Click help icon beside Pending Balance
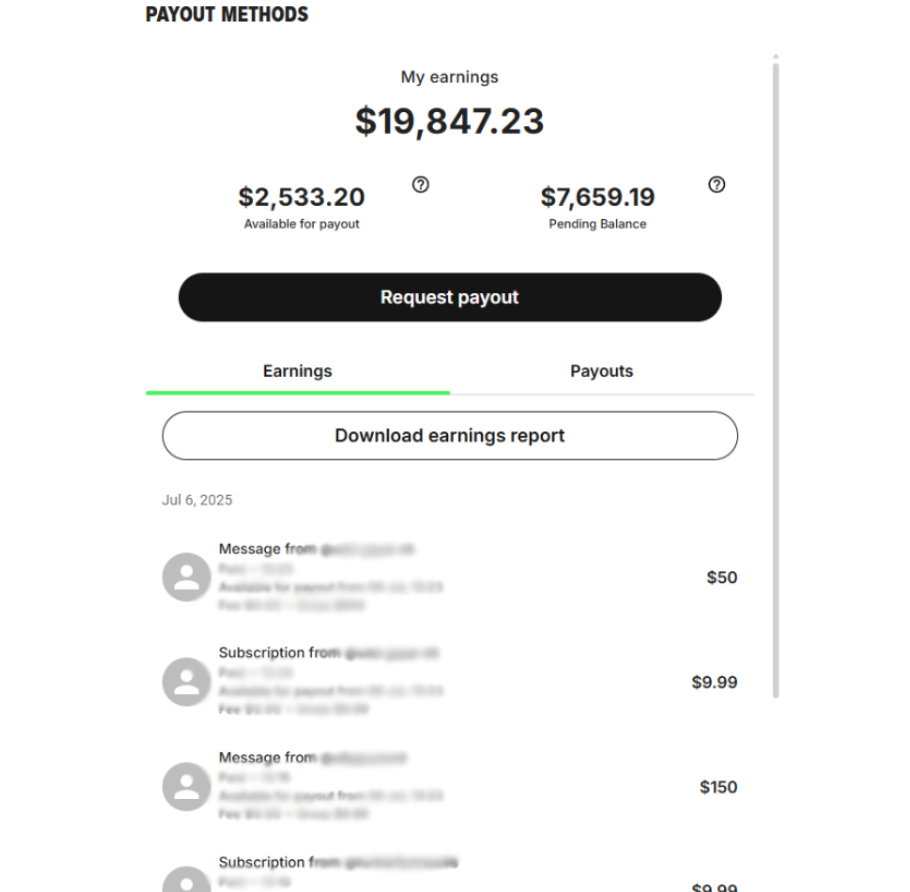 (x=716, y=185)
